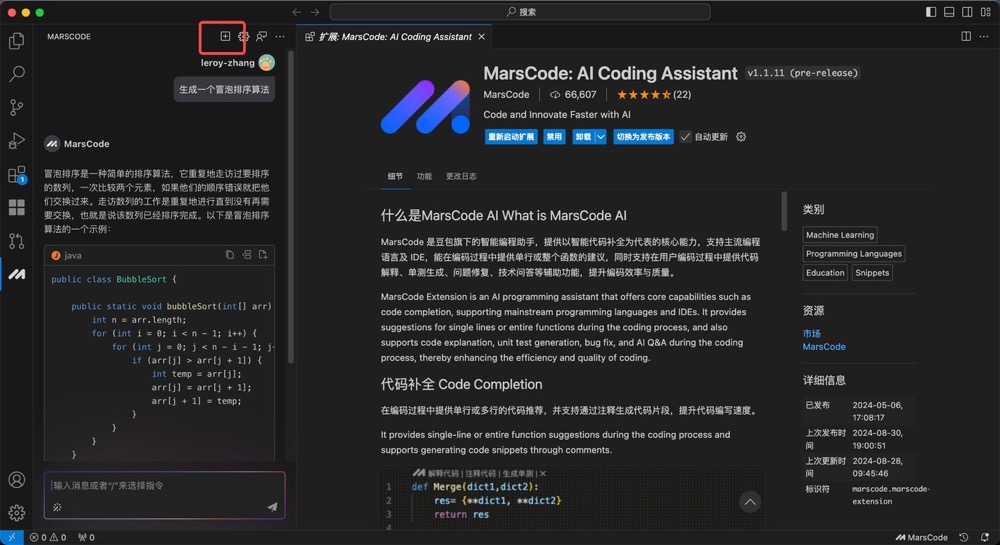
Task: Go back with the left arrow
Action: click(x=297, y=12)
